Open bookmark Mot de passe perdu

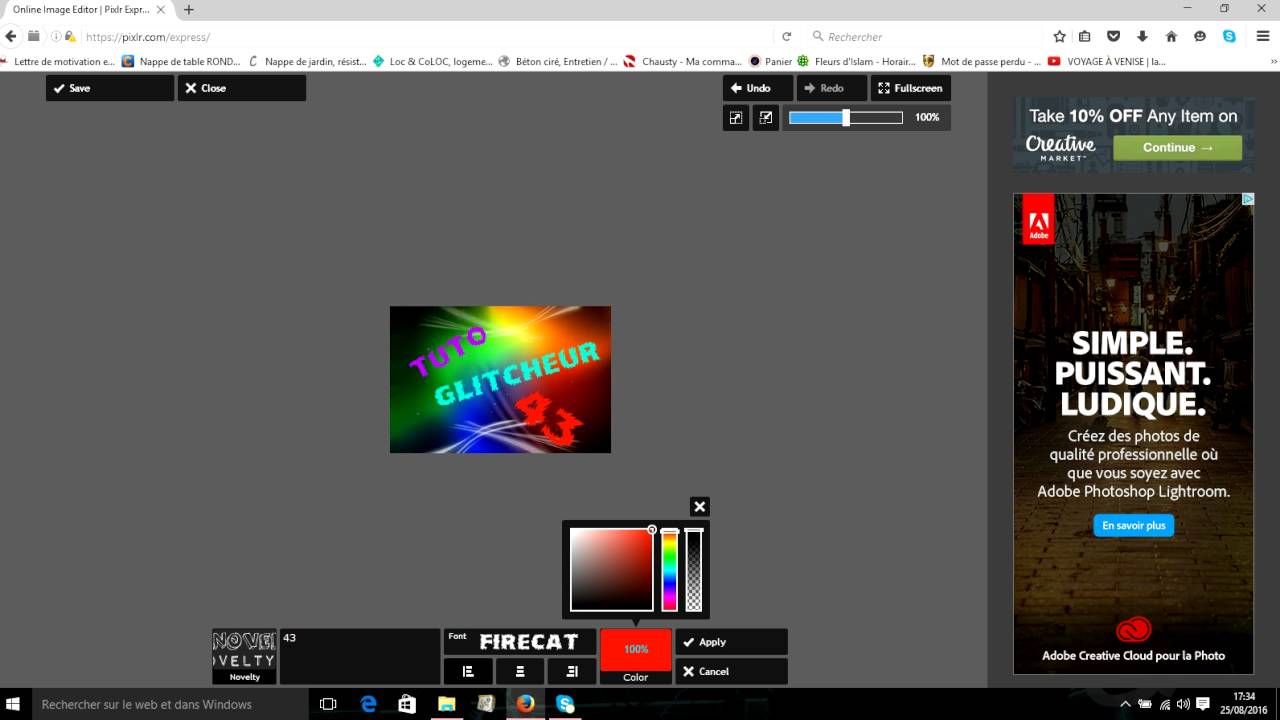982,61
